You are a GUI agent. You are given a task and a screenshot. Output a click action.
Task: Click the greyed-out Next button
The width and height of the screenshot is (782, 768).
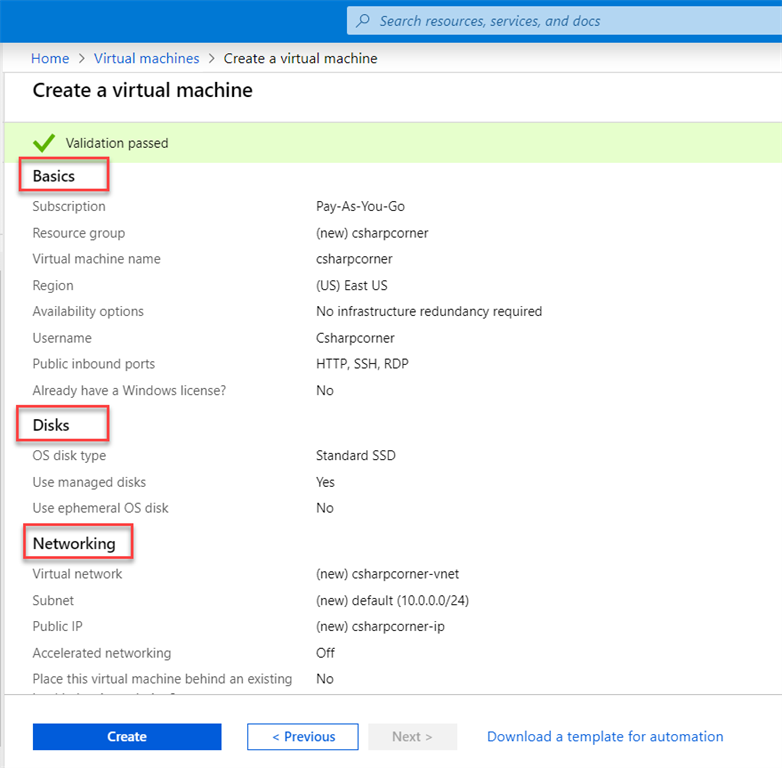pos(412,737)
